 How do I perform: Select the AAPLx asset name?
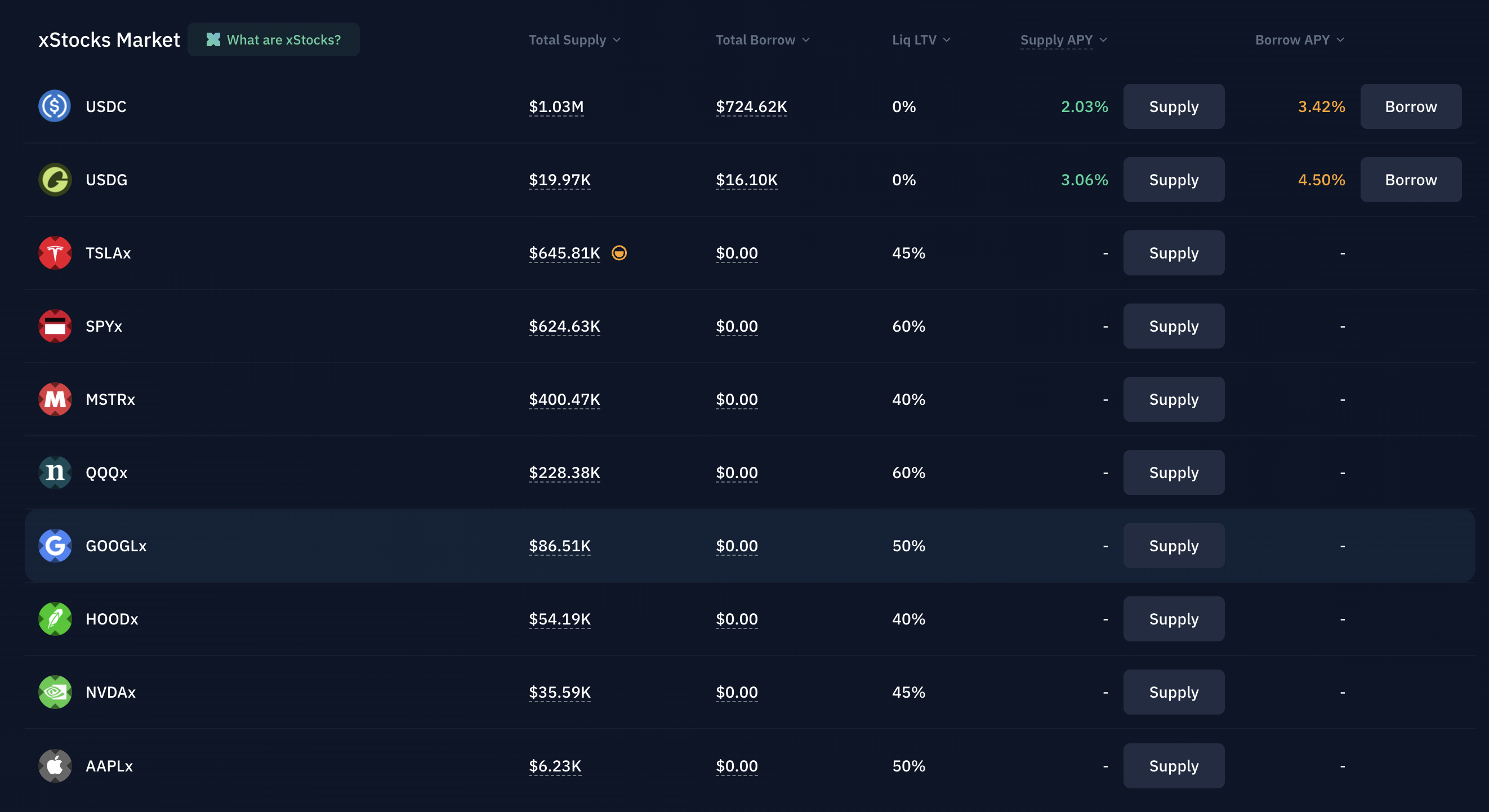pos(109,766)
